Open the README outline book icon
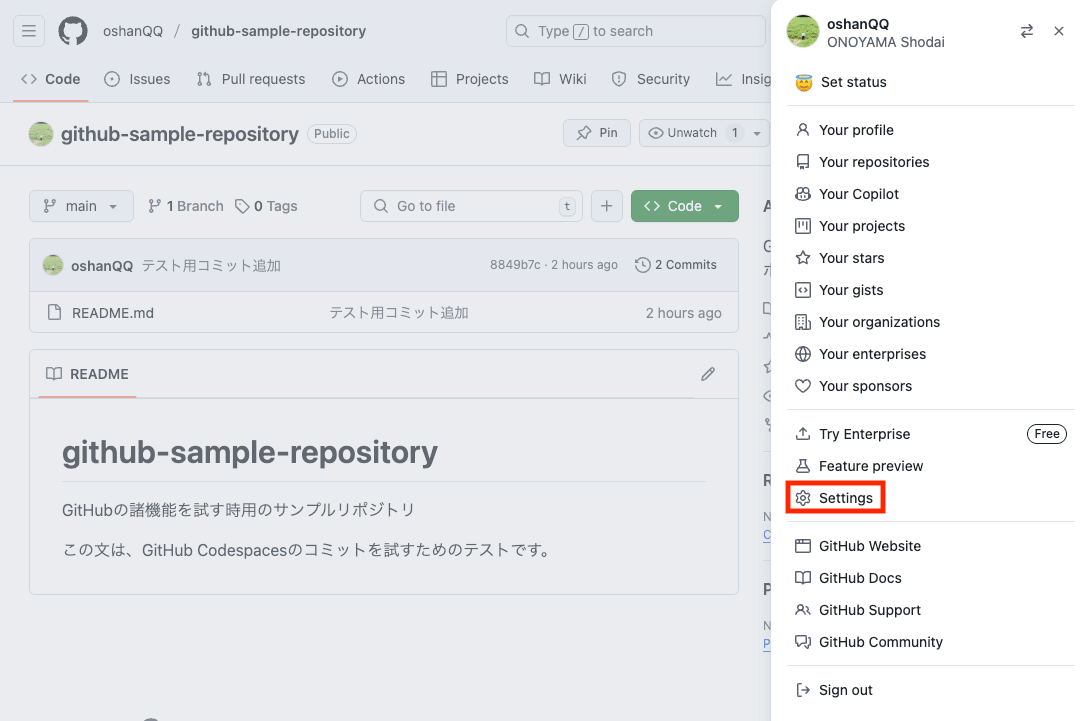1089x721 pixels. (x=53, y=374)
